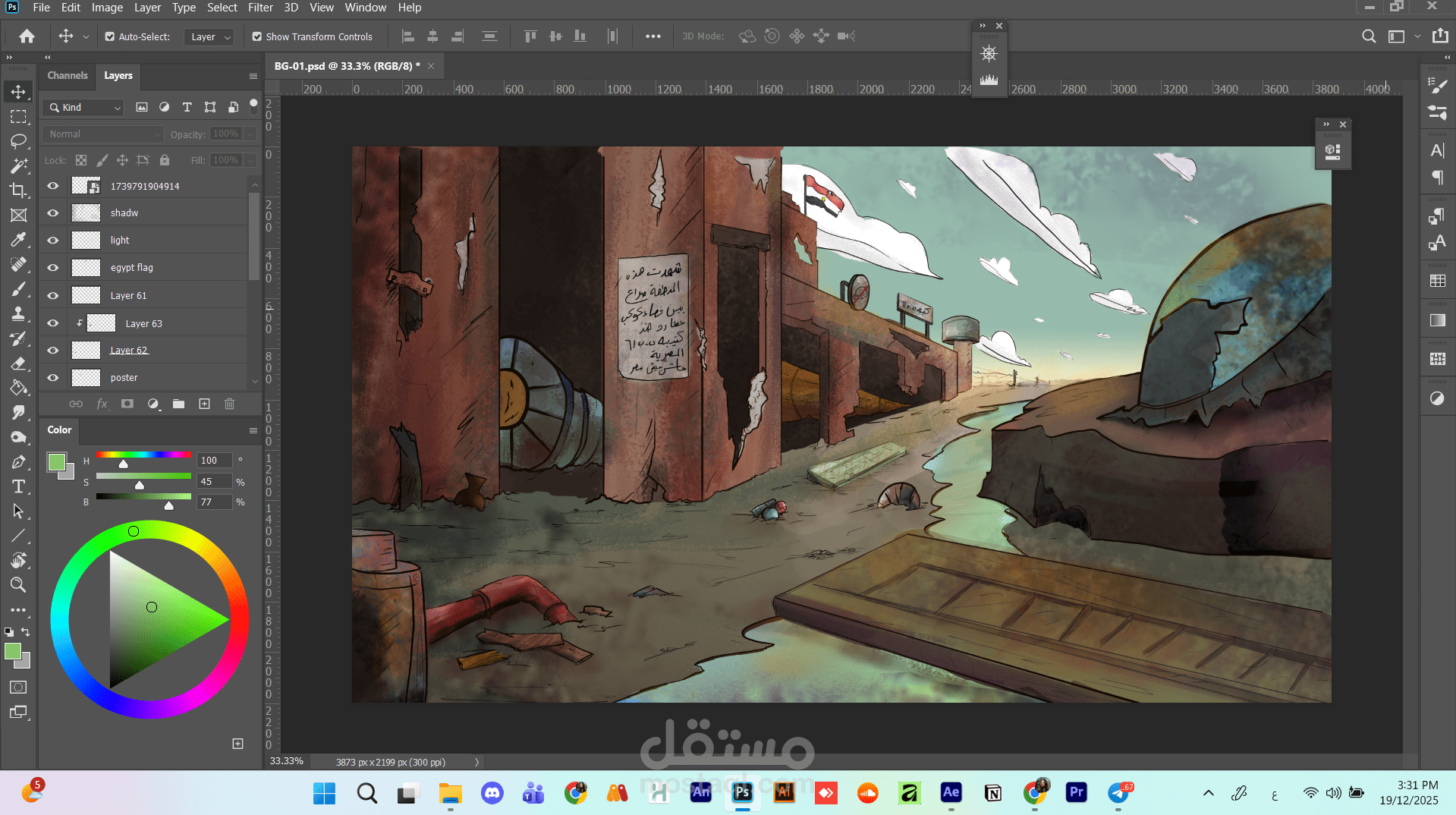Select the Lasso tool

[x=18, y=141]
